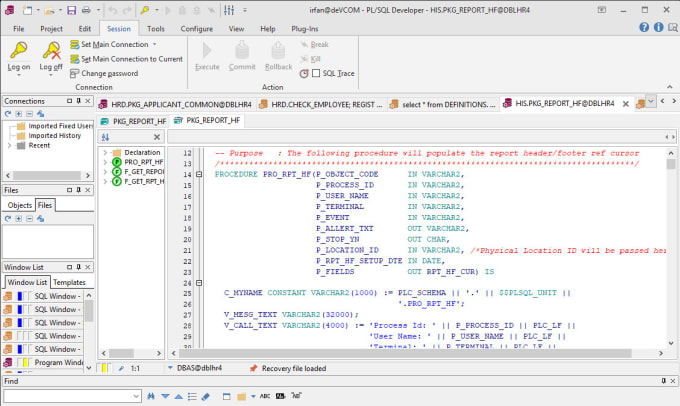Click the blue Info icon
Screen dimensions: 680x406
tap(658, 27)
